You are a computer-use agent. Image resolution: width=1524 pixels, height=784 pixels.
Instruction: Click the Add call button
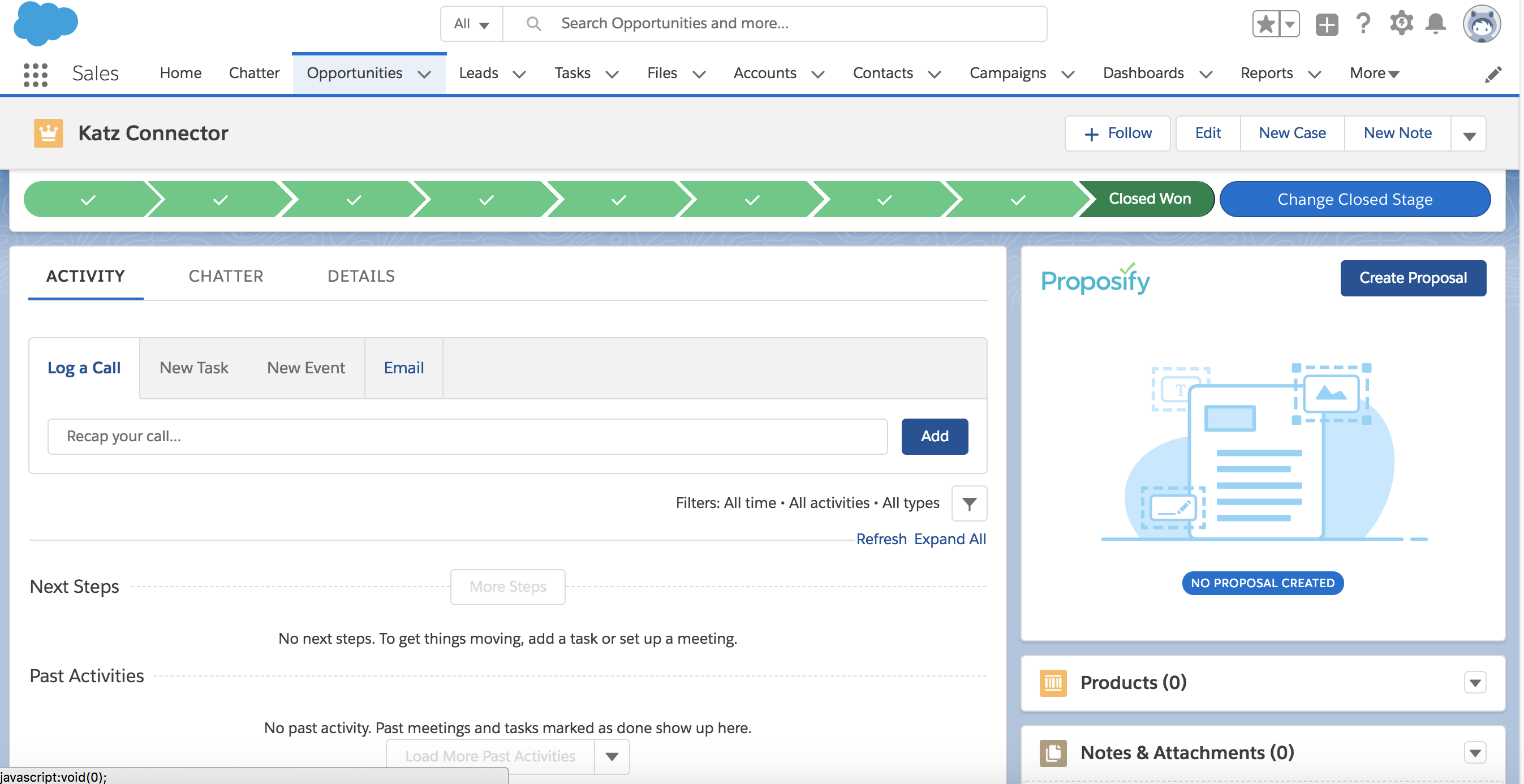pos(935,437)
